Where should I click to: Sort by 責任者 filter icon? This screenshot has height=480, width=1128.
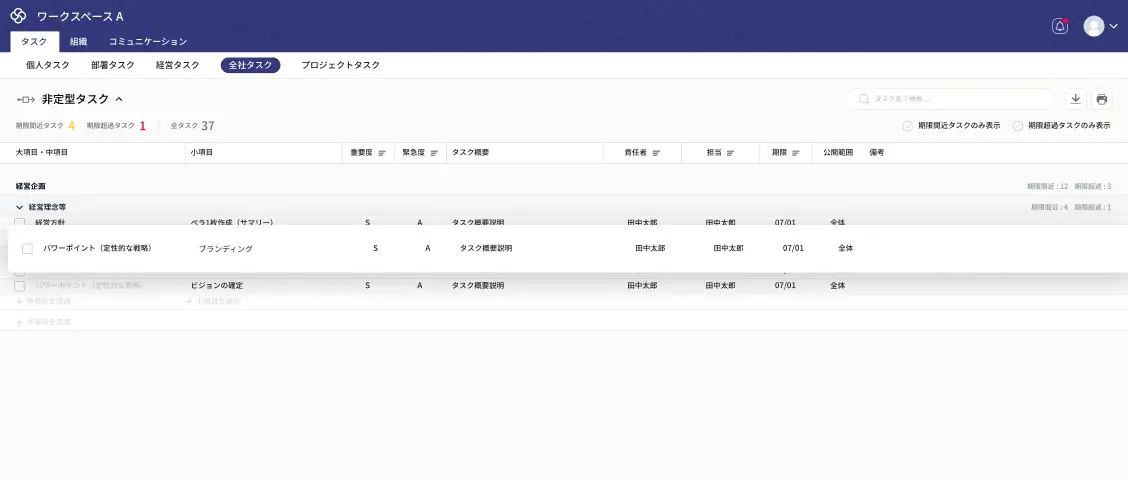(x=656, y=153)
